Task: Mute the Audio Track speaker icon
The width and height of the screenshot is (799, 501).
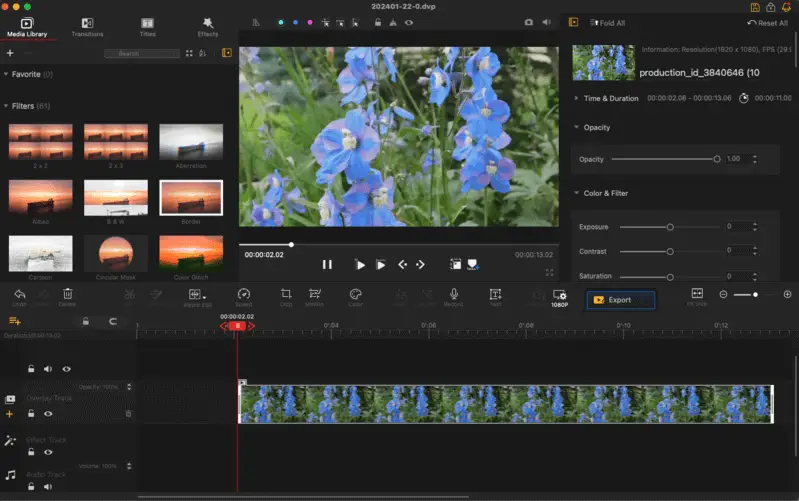Action: [x=47, y=486]
